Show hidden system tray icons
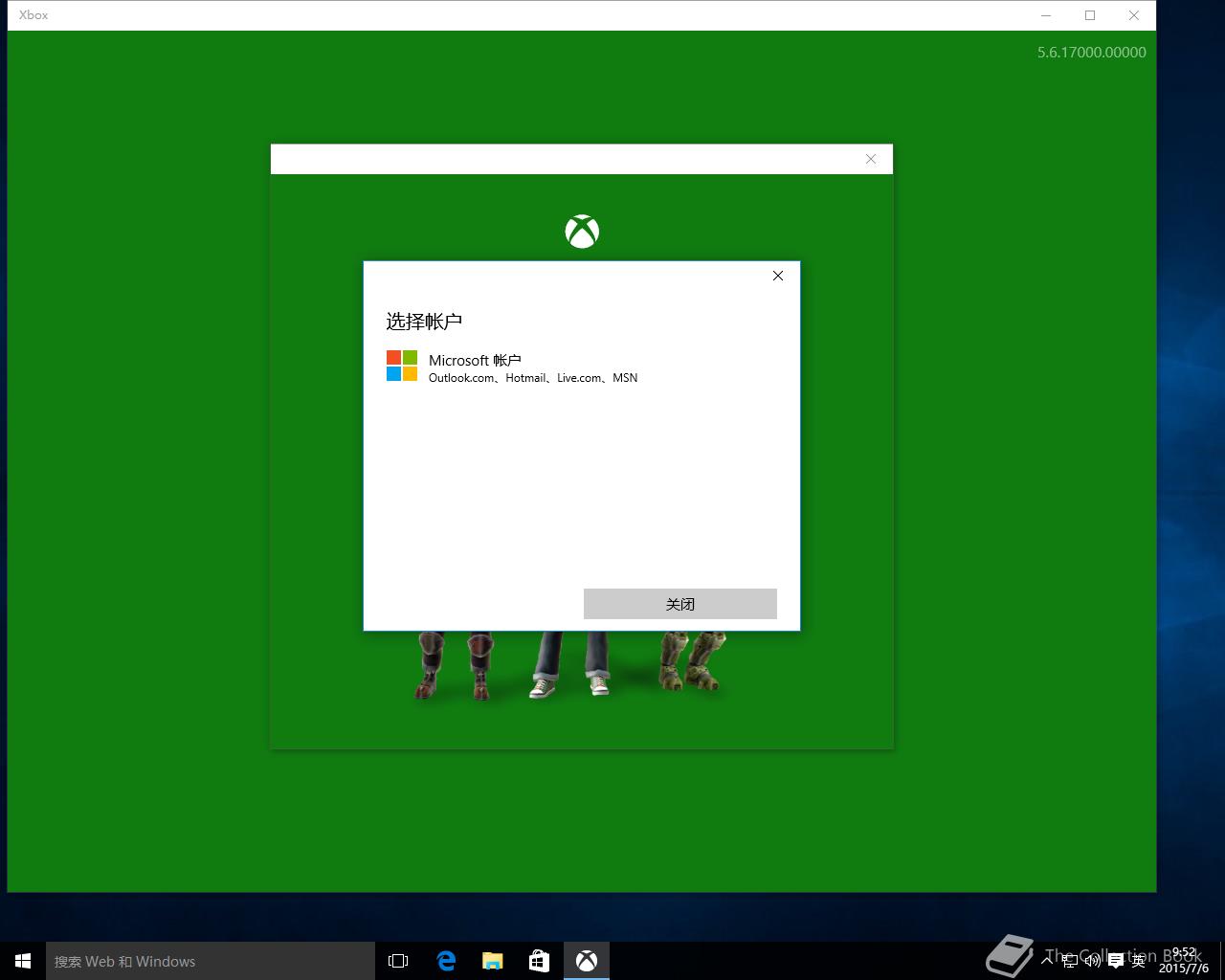Image resolution: width=1225 pixels, height=980 pixels. 1047,960
